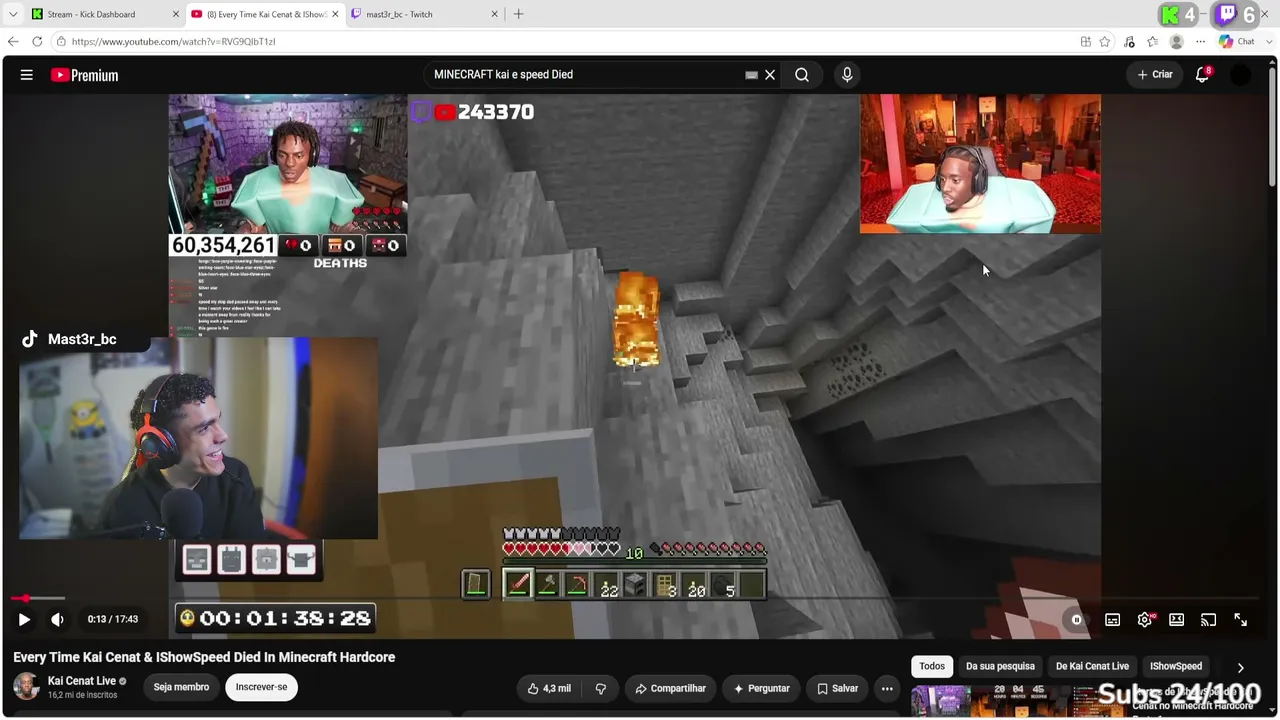Open the browser apps icon in address bar
The height and width of the screenshot is (720, 1280).
coord(1086,41)
